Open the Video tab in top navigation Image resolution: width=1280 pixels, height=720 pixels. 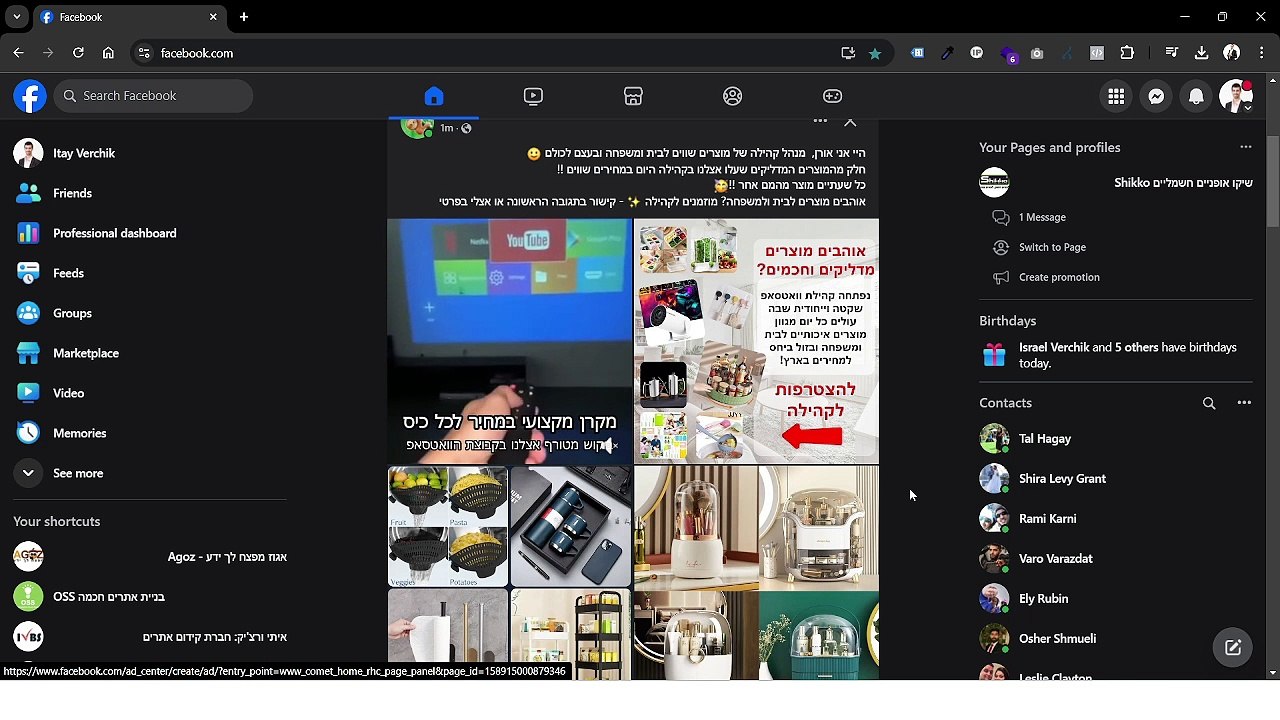pyautogui.click(x=533, y=96)
